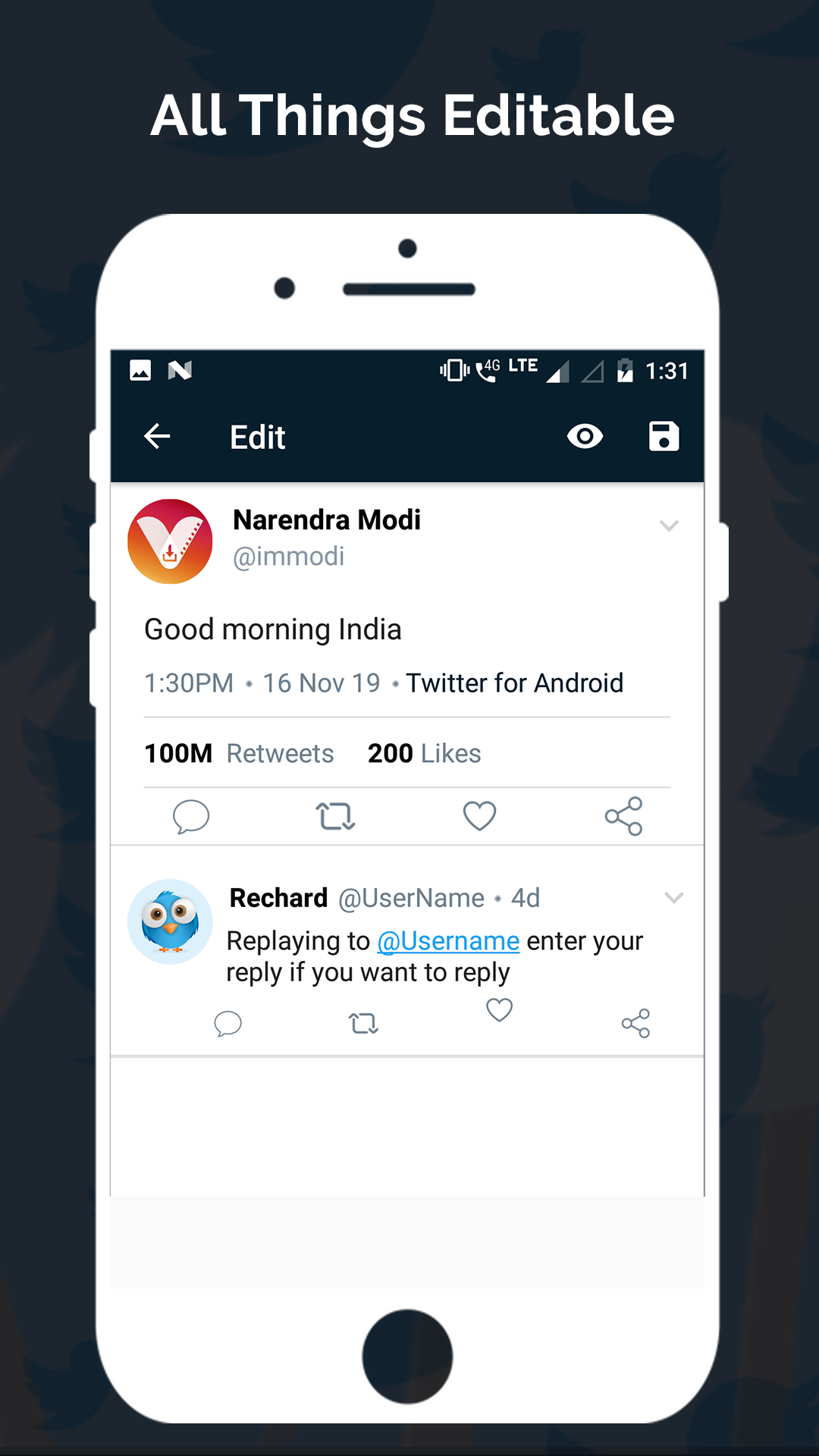Viewport: 819px width, 1456px height.
Task: Open the @Username link in reply
Action: coord(448,941)
